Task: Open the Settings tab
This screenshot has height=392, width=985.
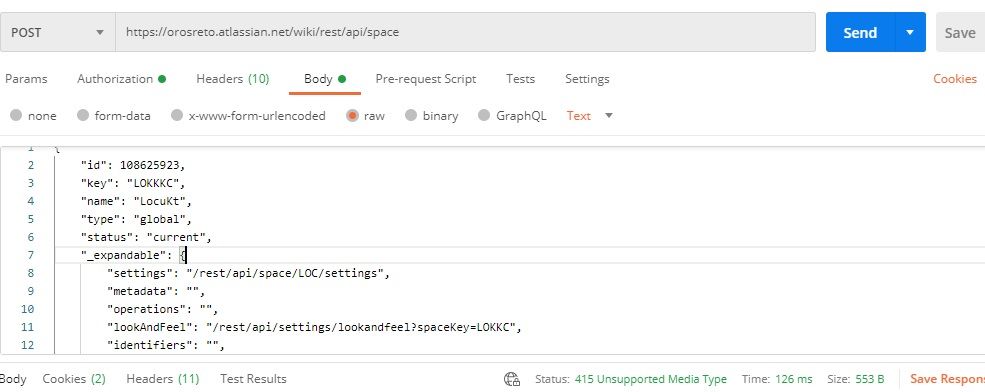Action: pyautogui.click(x=587, y=79)
